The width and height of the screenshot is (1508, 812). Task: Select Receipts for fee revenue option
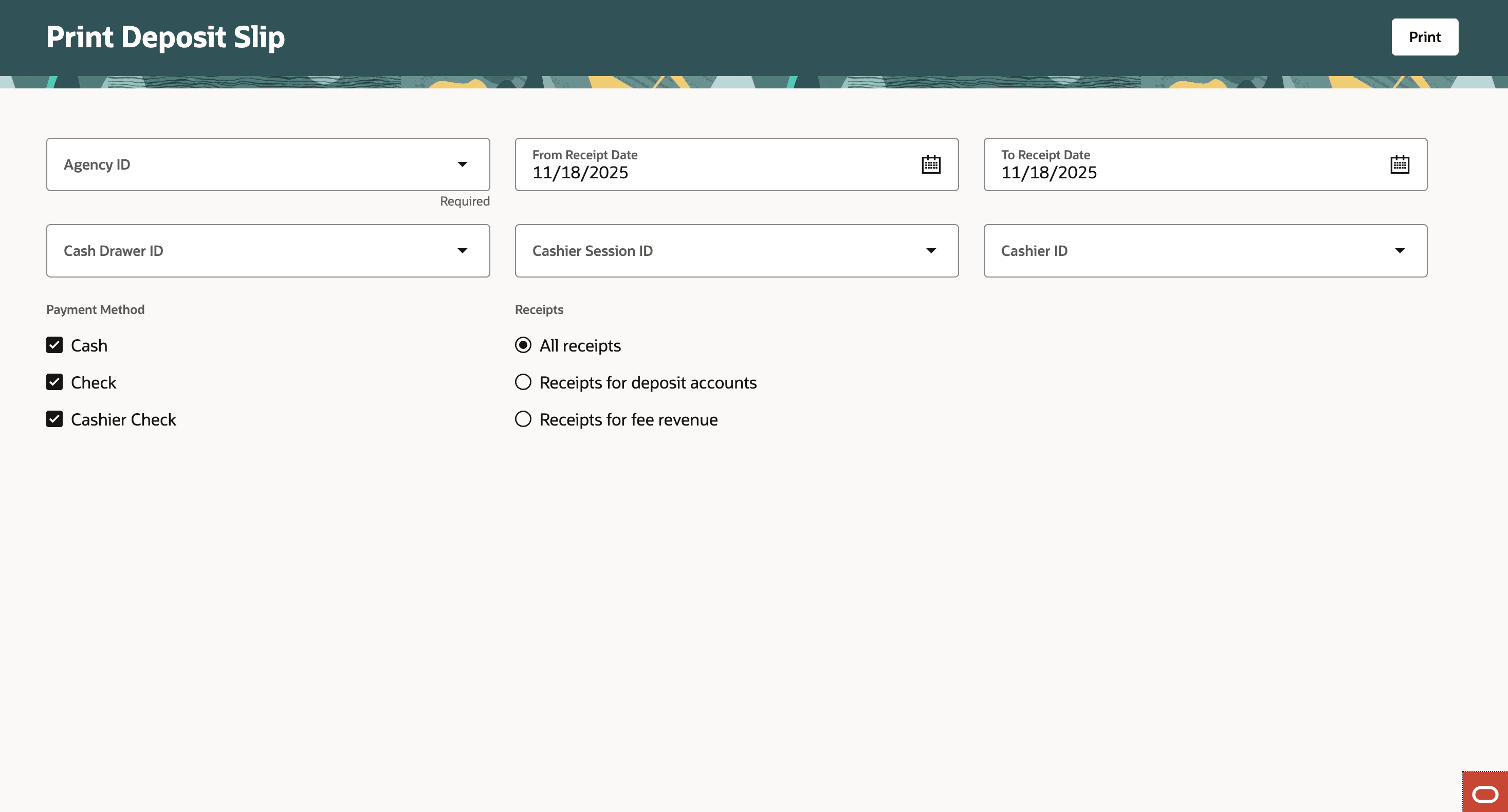coord(523,419)
